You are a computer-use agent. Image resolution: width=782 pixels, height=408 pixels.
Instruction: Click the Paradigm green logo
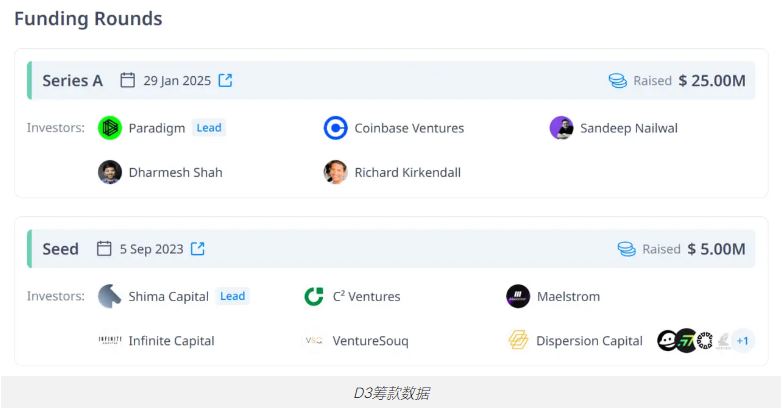pos(110,128)
